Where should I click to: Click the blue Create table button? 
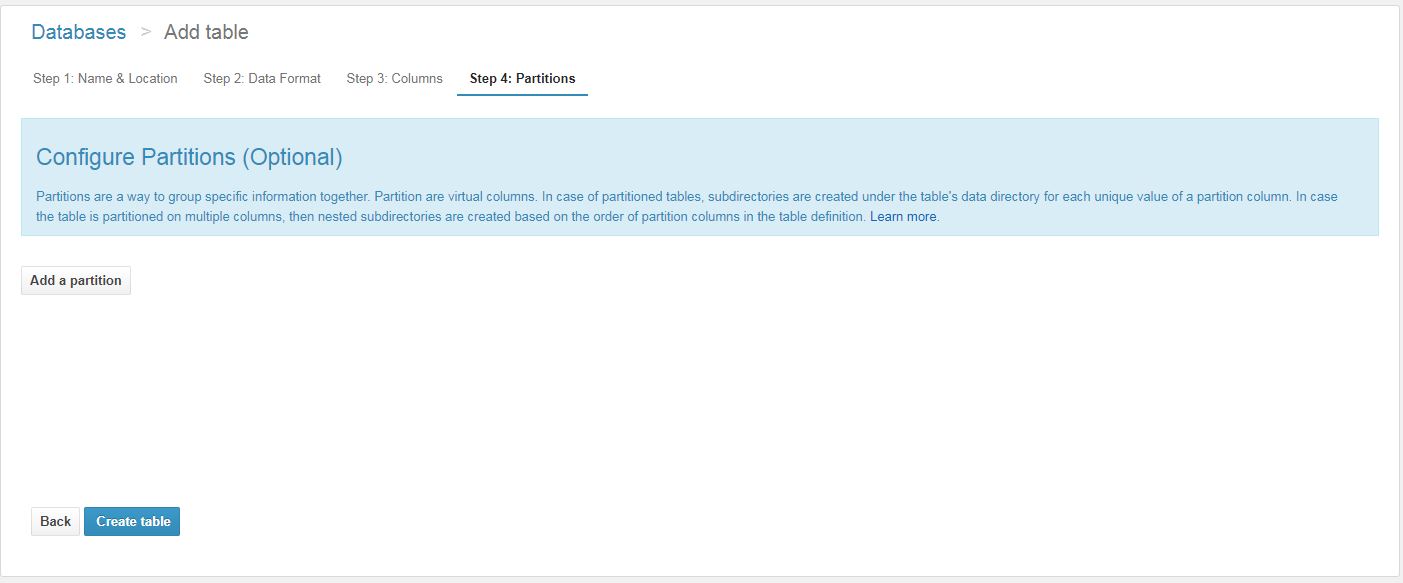pos(132,521)
